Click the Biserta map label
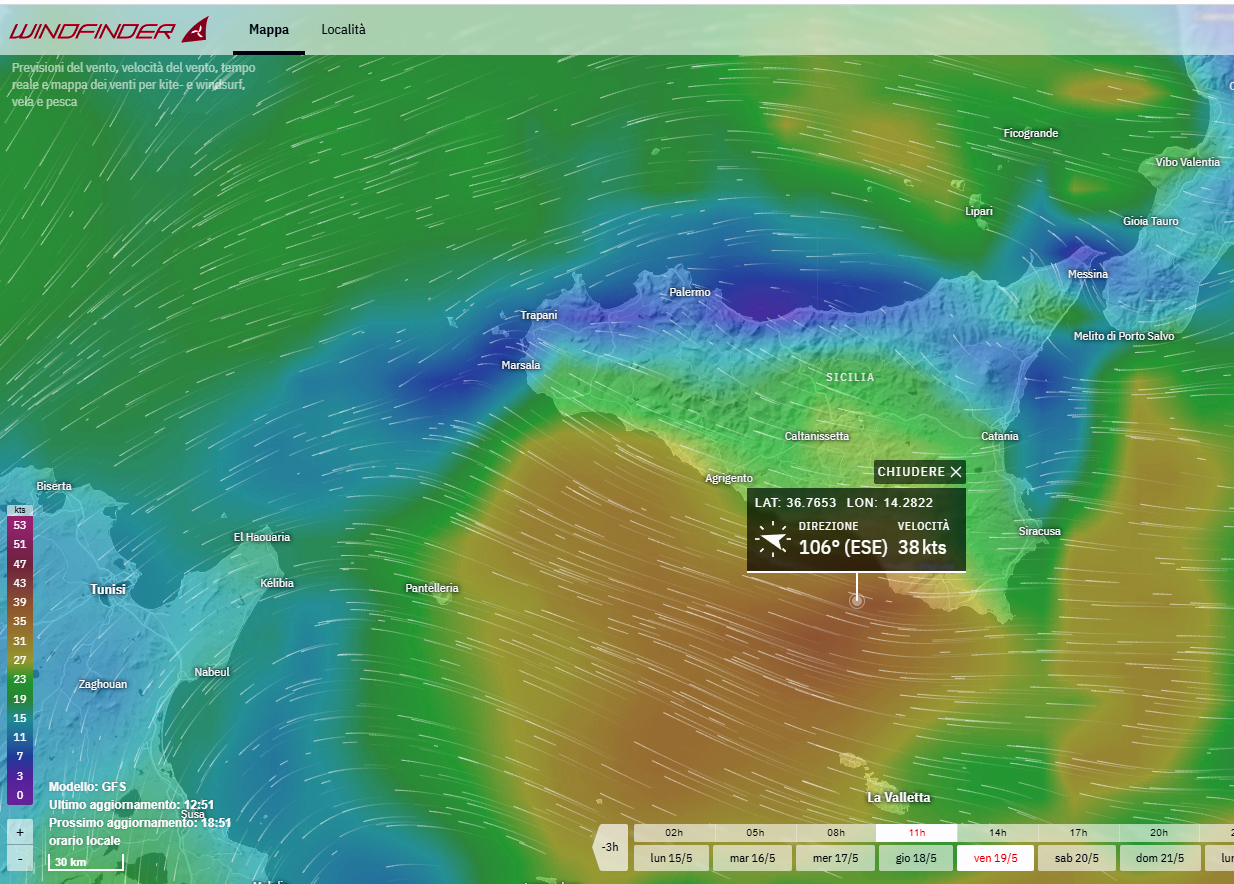 coord(54,486)
